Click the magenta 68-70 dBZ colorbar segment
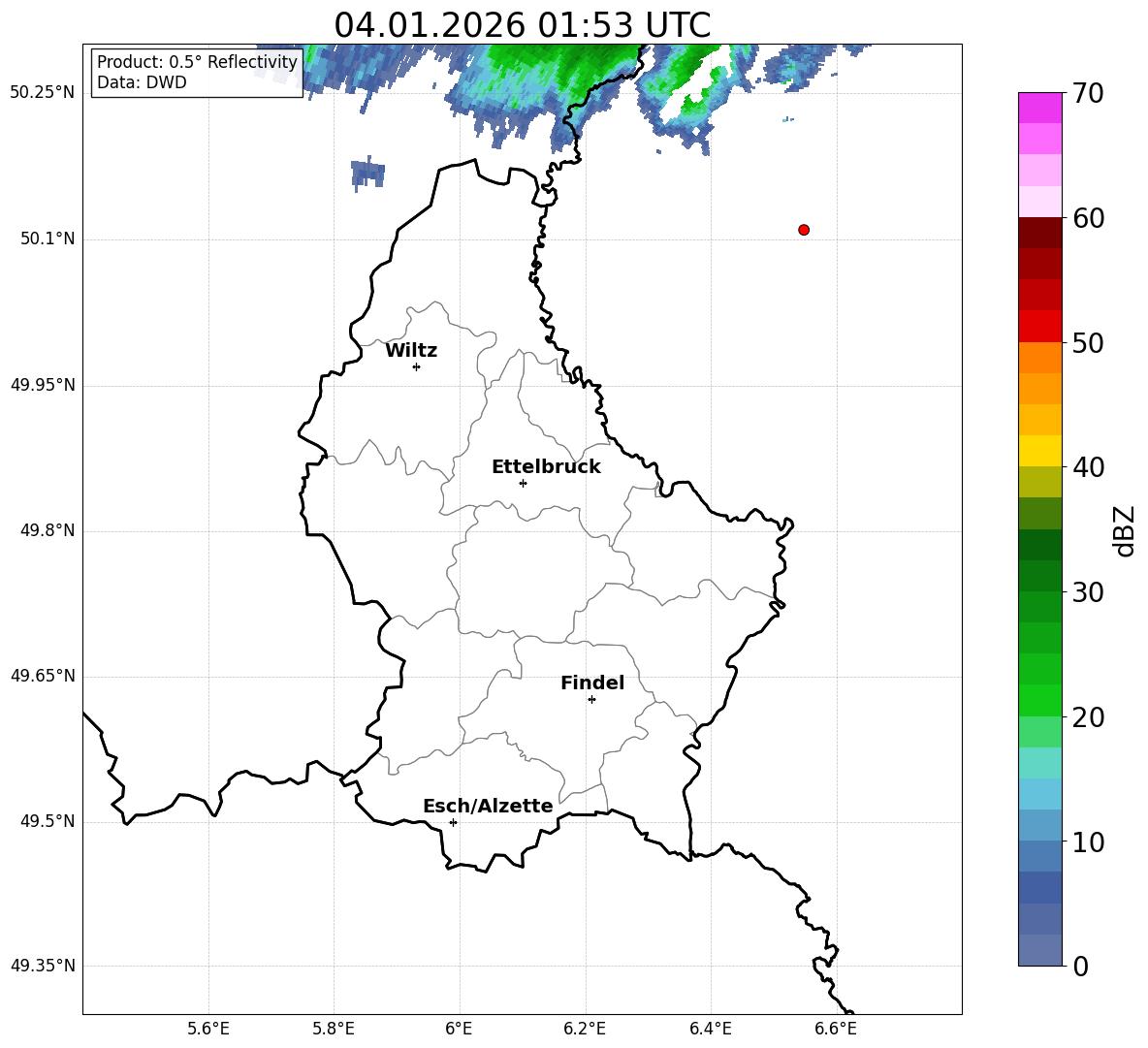This screenshot has height=1048, width=1148. (1040, 108)
